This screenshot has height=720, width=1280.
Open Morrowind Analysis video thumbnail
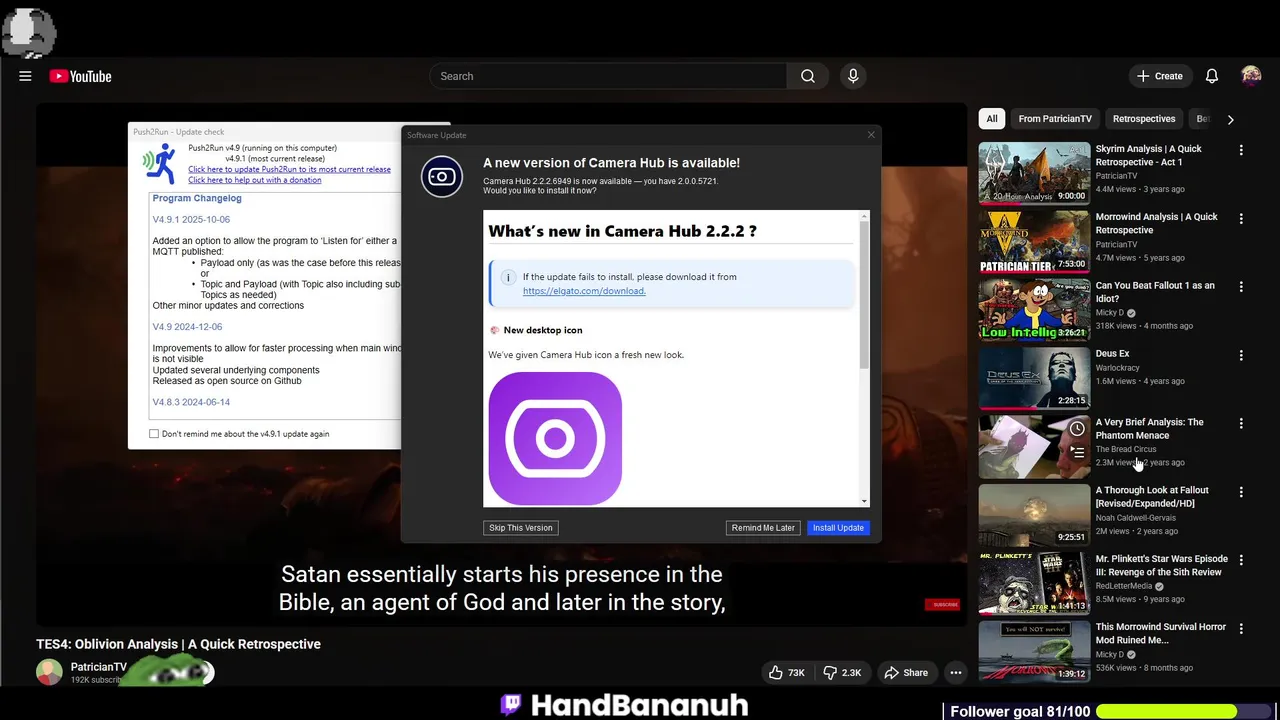click(x=1034, y=241)
